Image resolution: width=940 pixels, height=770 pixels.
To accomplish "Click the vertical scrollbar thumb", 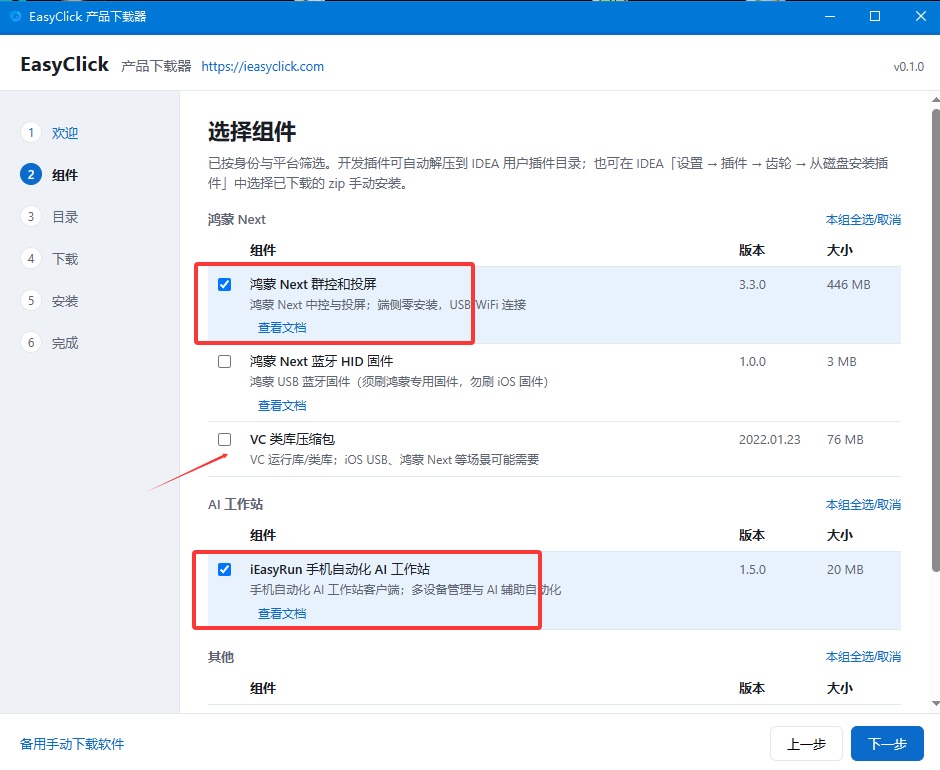I will coord(936,340).
